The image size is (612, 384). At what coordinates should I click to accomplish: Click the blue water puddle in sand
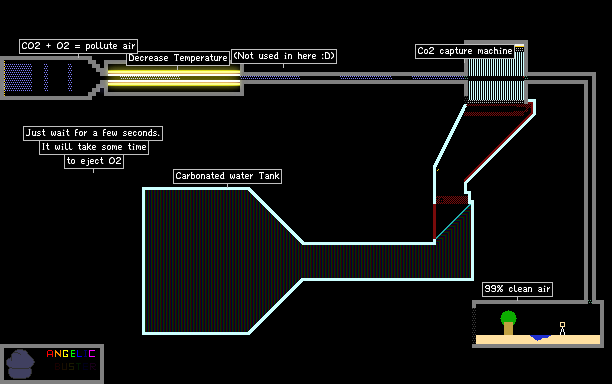coord(540,337)
